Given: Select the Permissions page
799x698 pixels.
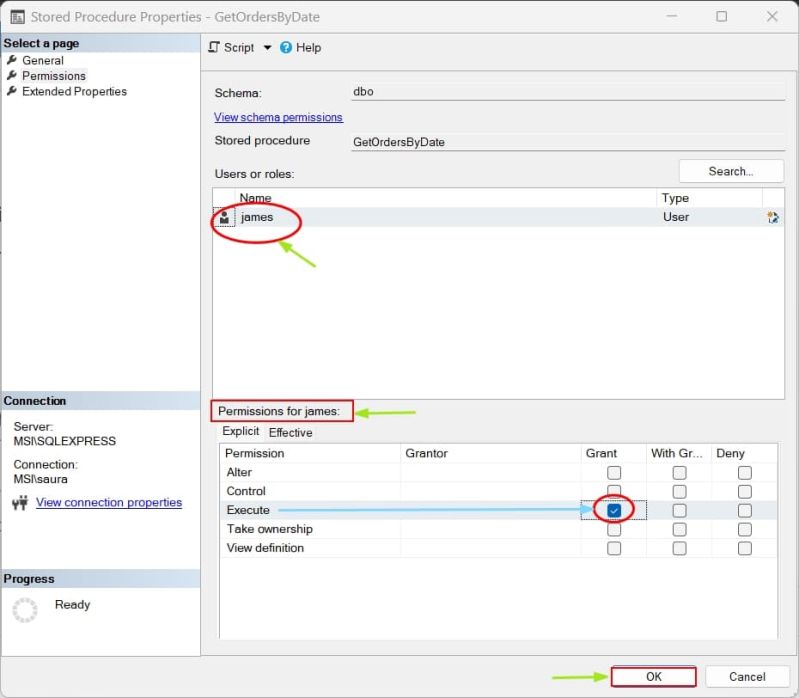Looking at the screenshot, I should [54, 76].
